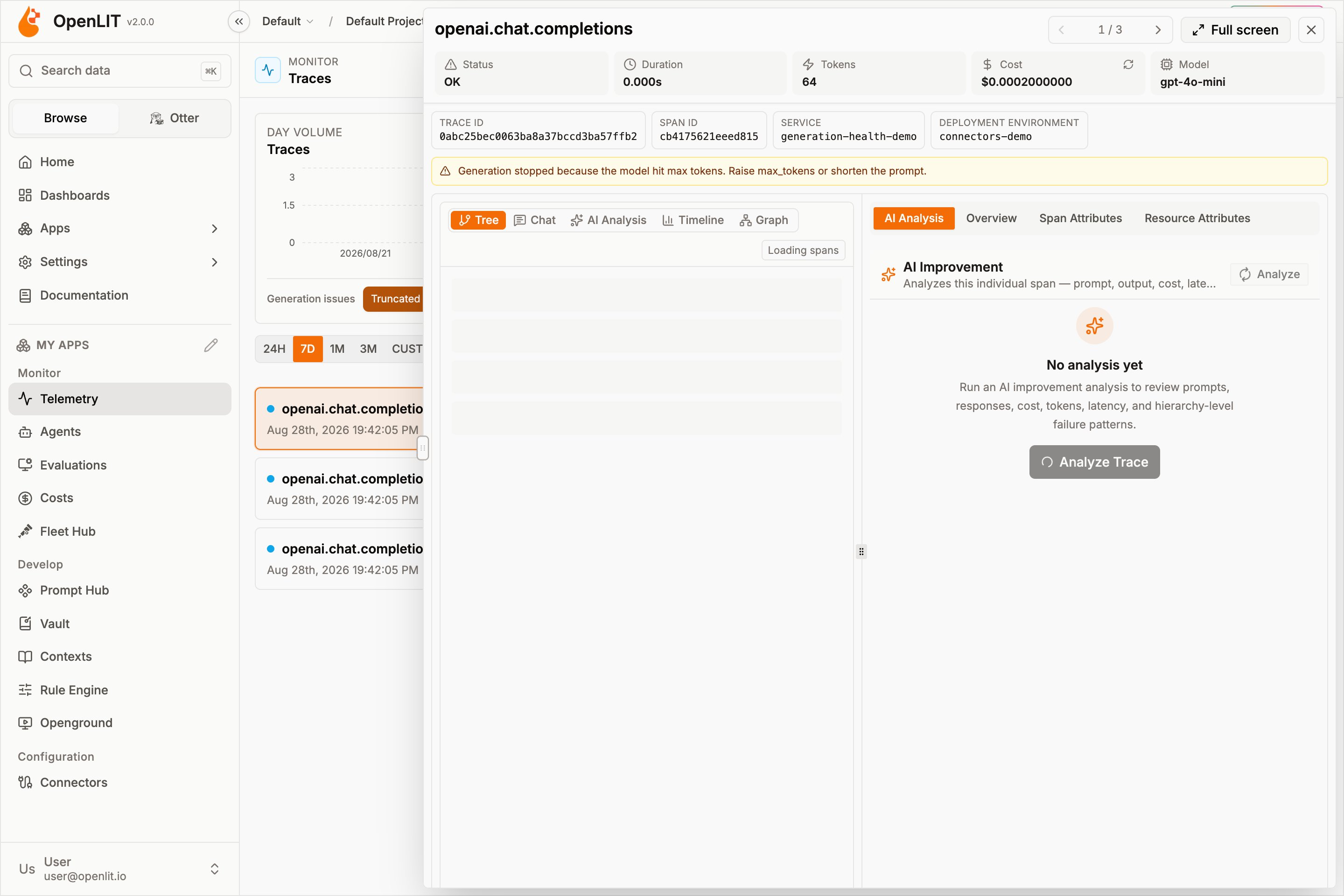Click the tree/details split handle
1344x896 pixels.
click(x=861, y=552)
